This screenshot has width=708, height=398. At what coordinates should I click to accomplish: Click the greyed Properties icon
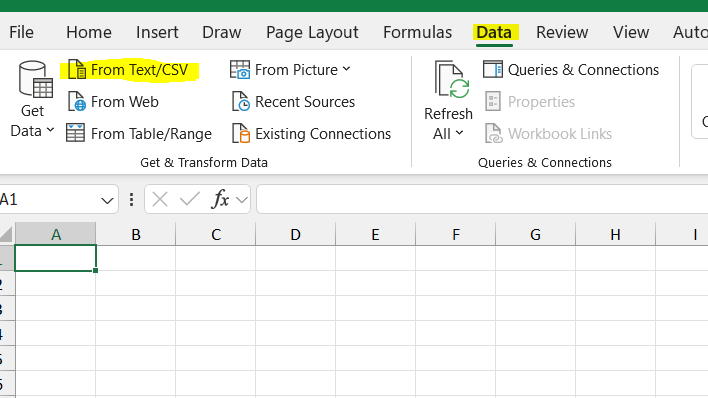(493, 102)
